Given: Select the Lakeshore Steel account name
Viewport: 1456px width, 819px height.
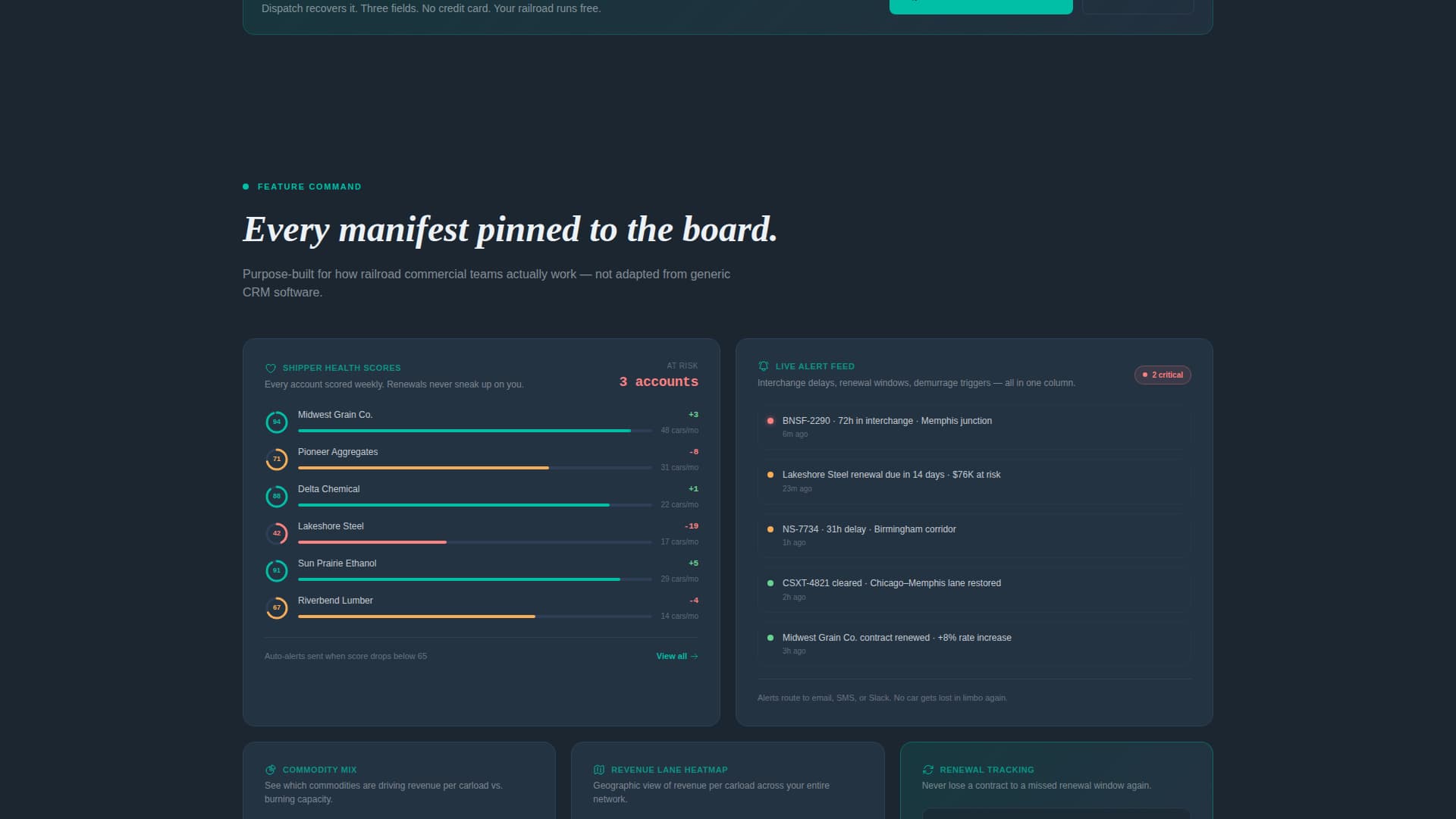Looking at the screenshot, I should (x=331, y=526).
